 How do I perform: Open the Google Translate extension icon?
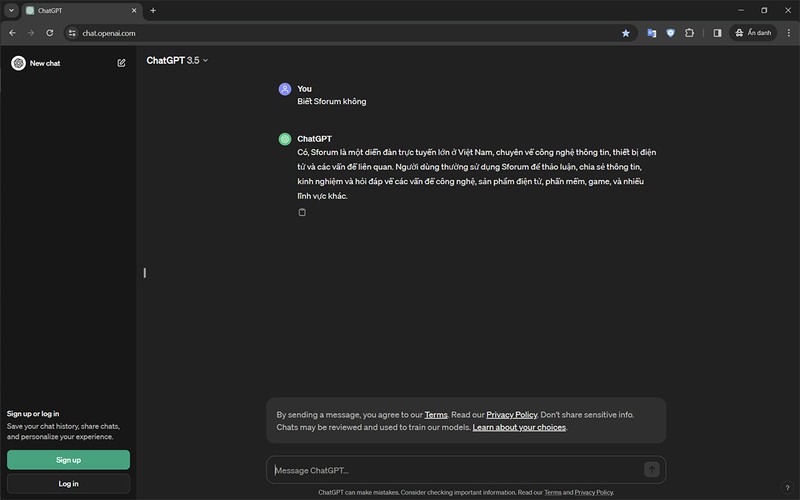[x=652, y=33]
